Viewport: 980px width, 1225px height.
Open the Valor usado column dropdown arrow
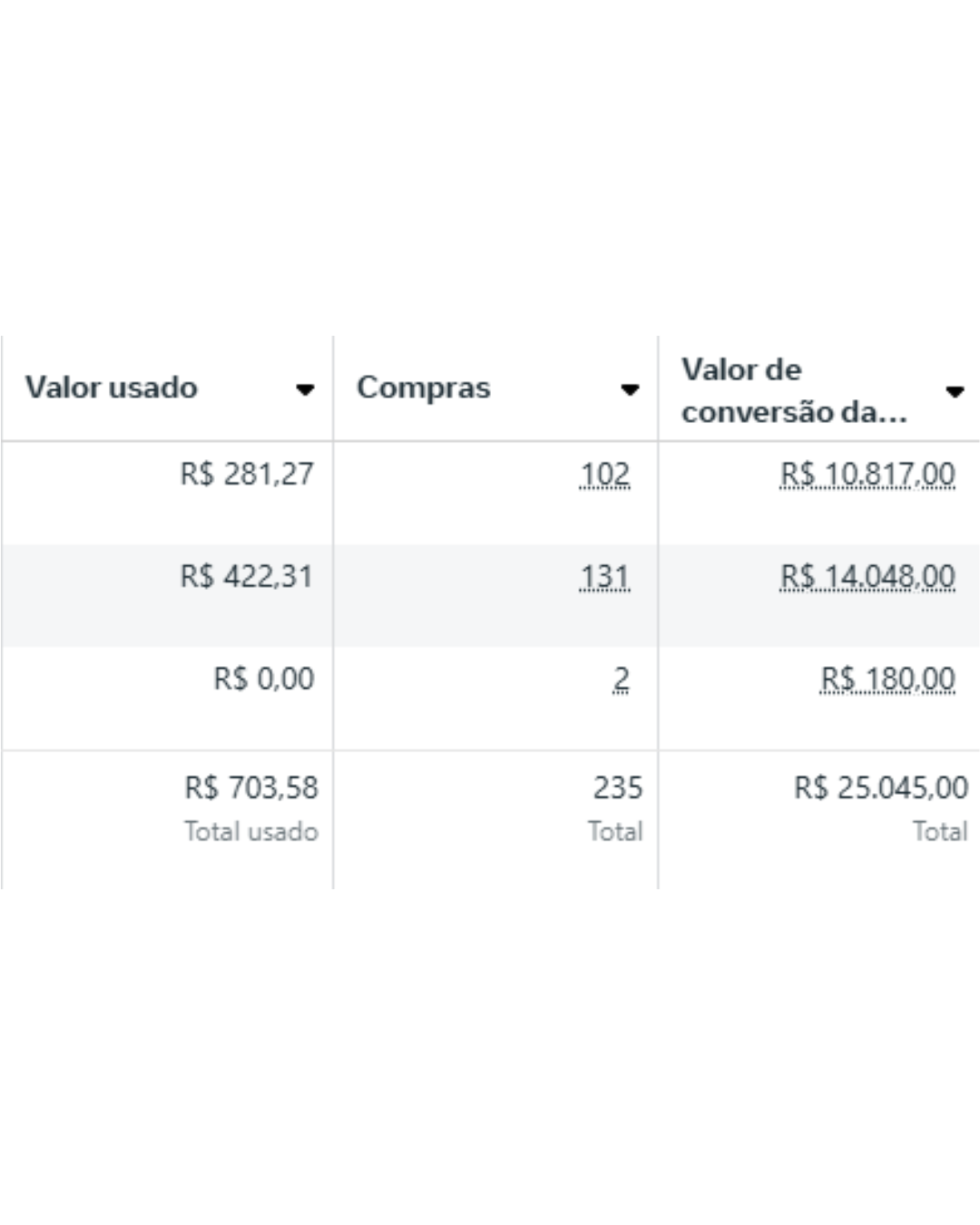[x=305, y=389]
